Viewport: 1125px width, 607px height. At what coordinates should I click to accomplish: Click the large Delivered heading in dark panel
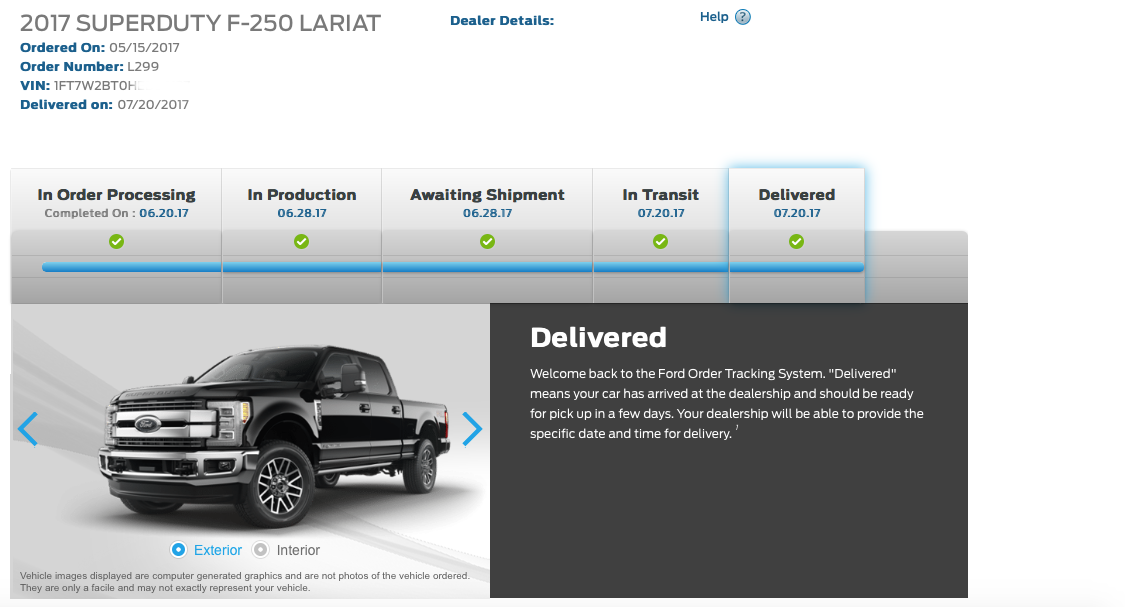coord(598,337)
